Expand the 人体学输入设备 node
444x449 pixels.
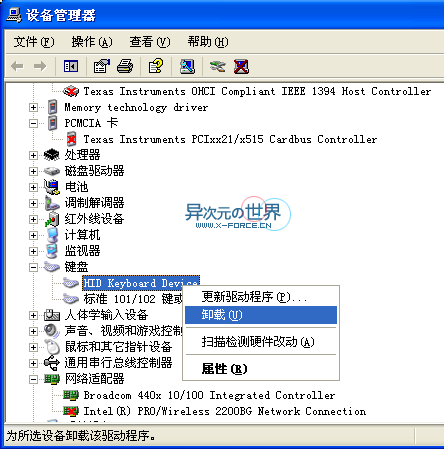point(33,315)
